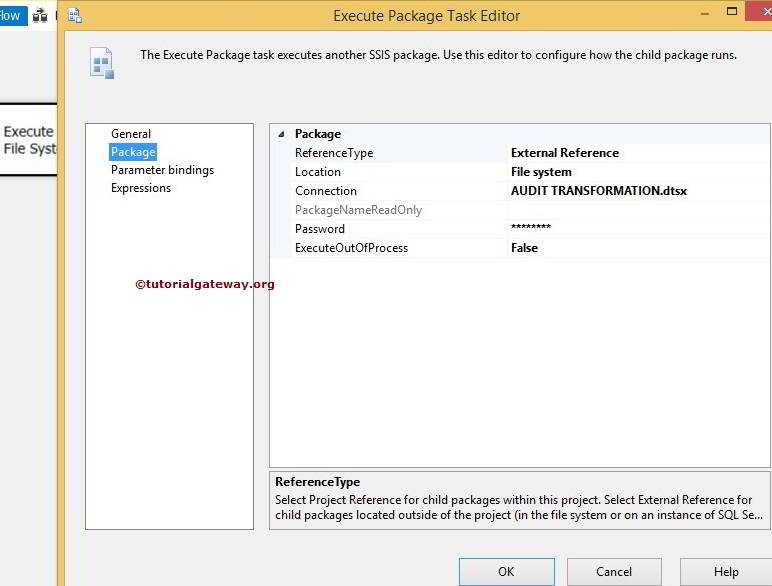
Task: Click the Cancel button
Action: 614,572
